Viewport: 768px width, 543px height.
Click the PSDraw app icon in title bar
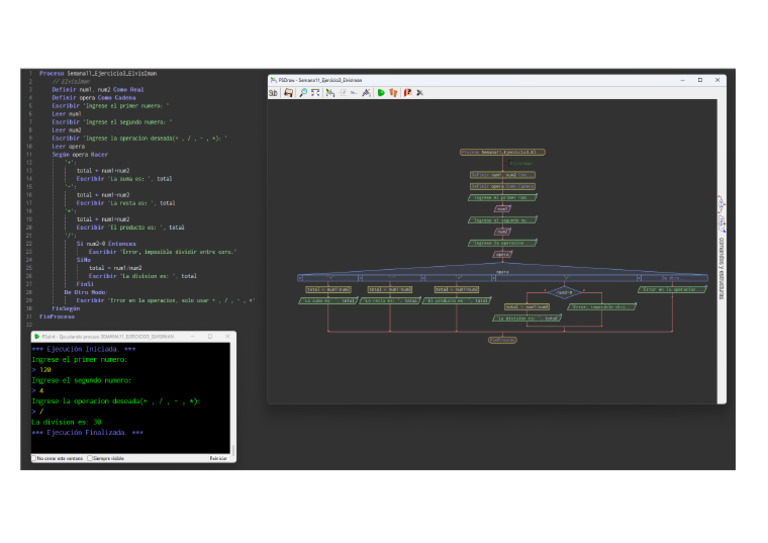point(274,80)
